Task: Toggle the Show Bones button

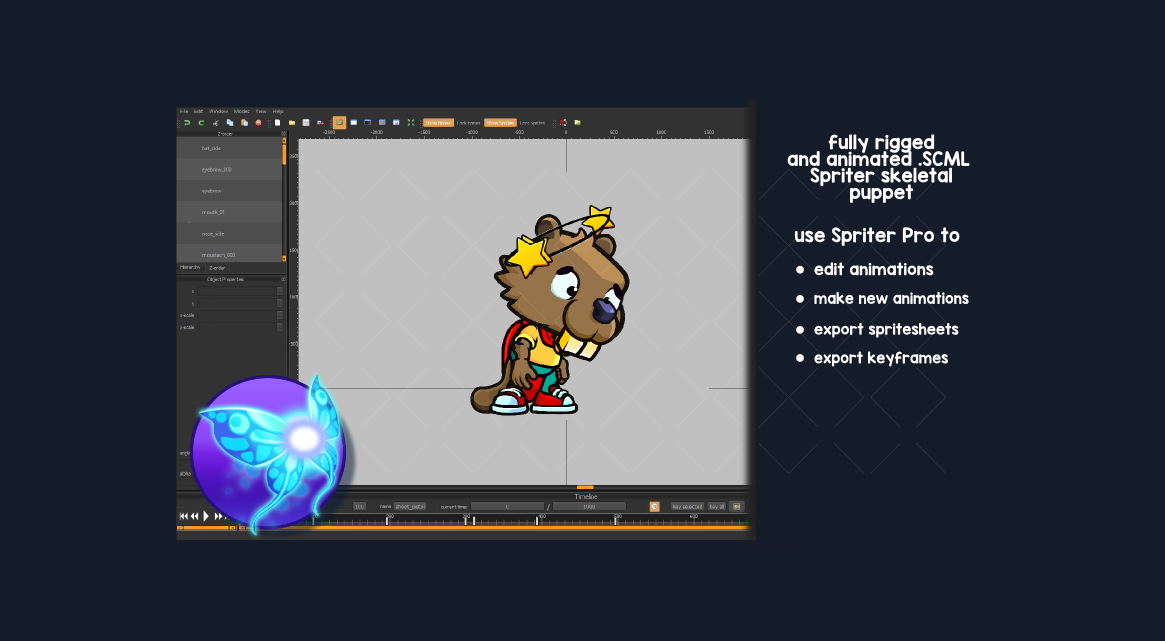Action: point(438,123)
